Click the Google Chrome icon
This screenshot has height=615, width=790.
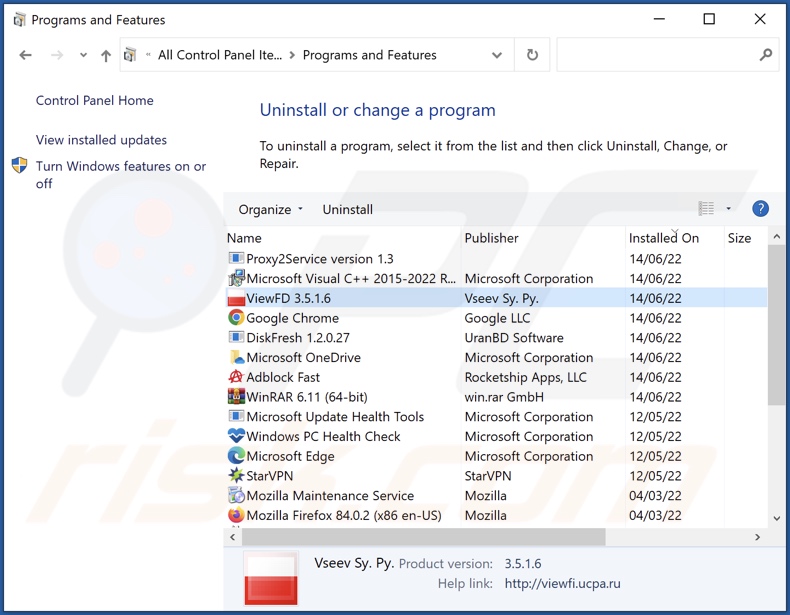tap(236, 318)
